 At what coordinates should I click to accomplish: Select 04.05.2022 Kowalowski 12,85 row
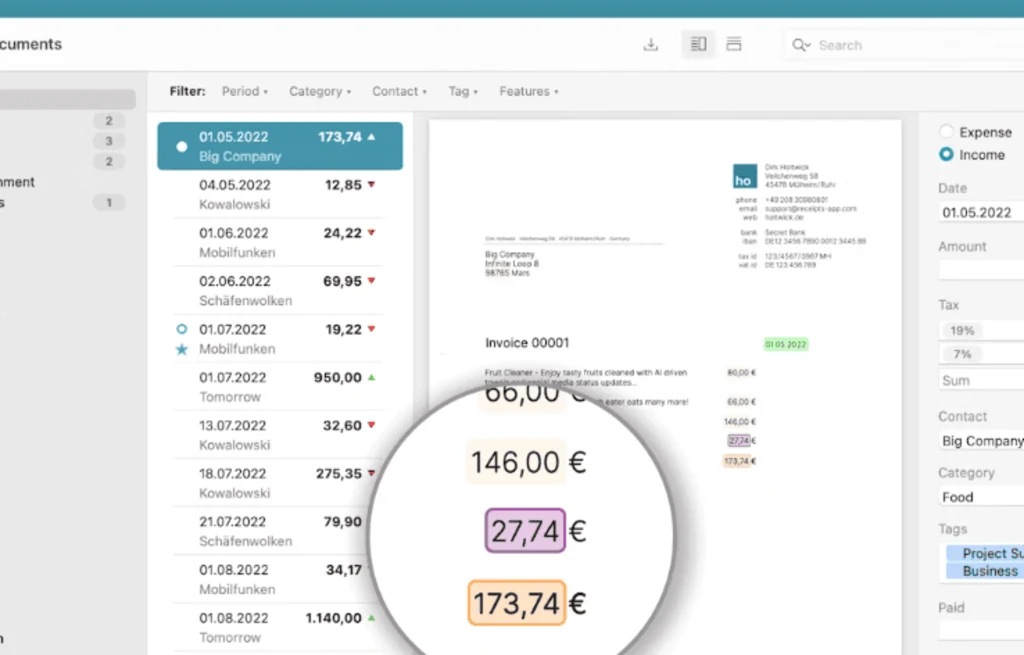(x=280, y=194)
